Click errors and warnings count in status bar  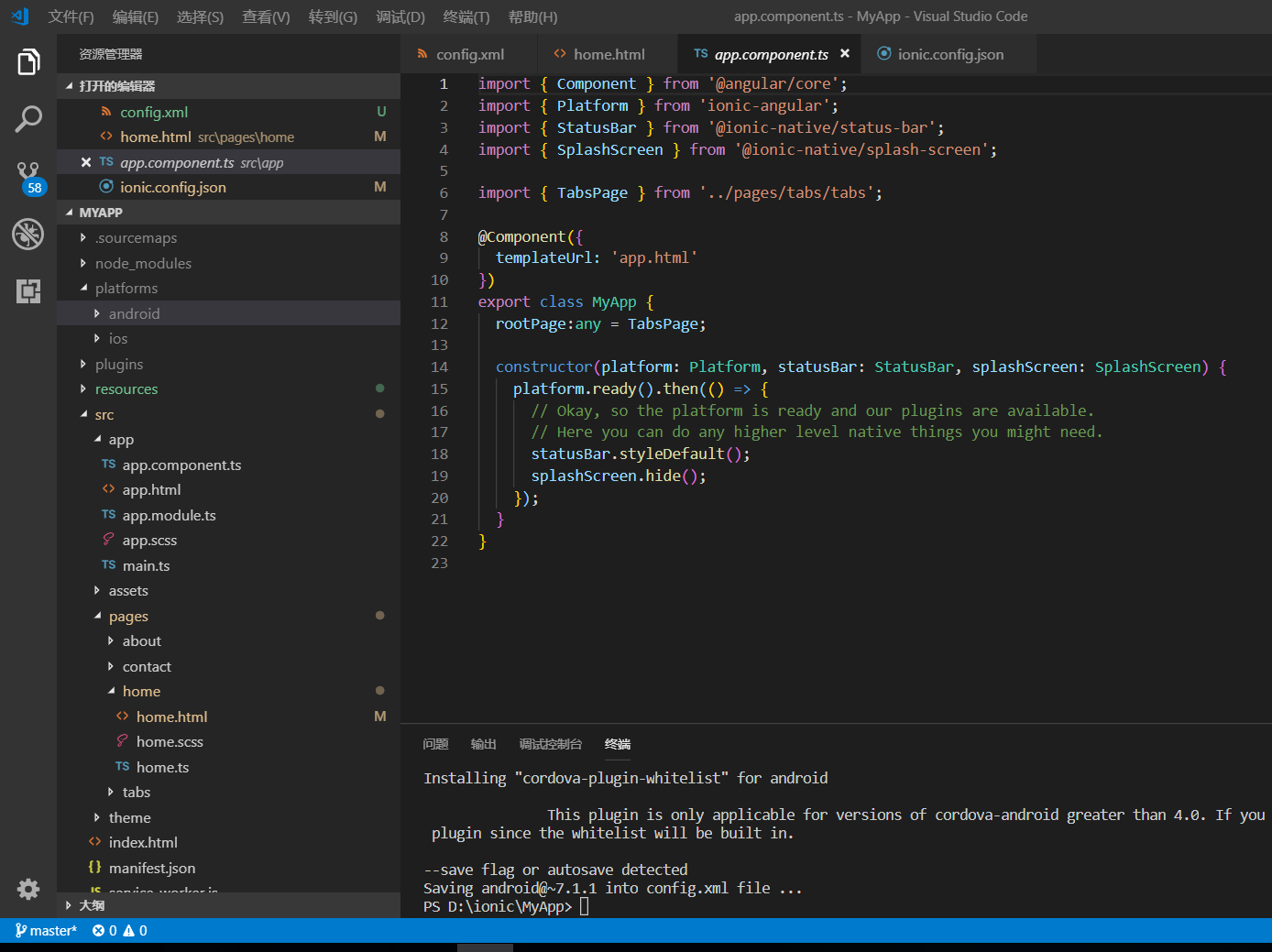point(119,931)
